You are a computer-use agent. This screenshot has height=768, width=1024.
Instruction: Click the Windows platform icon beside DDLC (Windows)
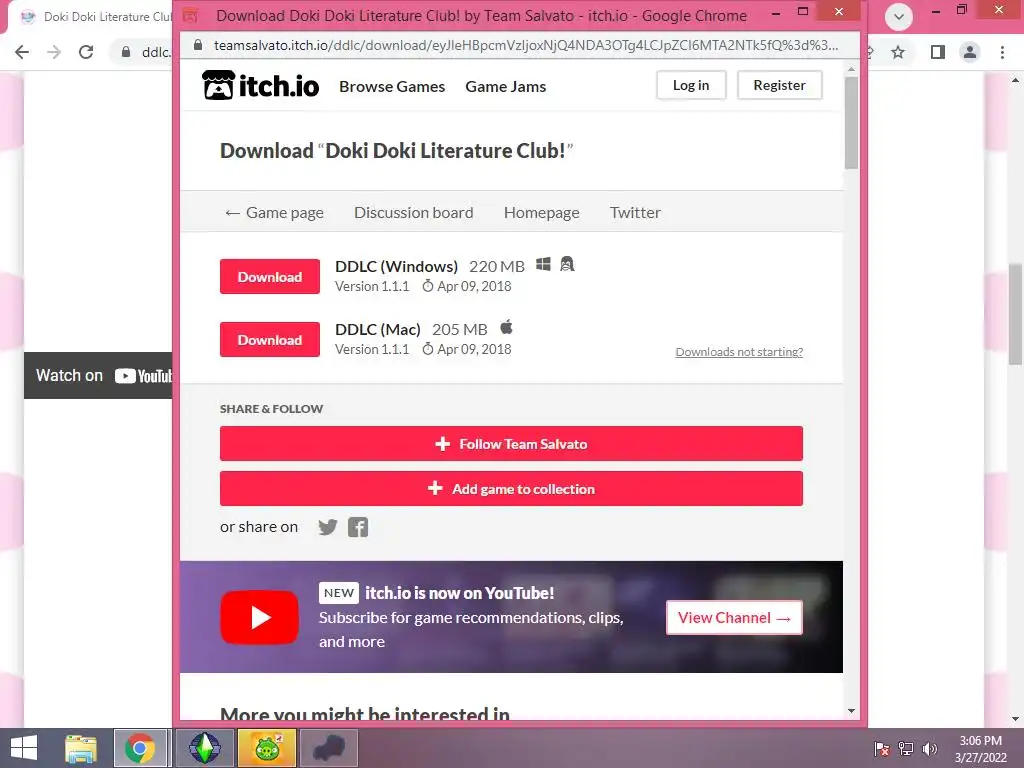(543, 264)
